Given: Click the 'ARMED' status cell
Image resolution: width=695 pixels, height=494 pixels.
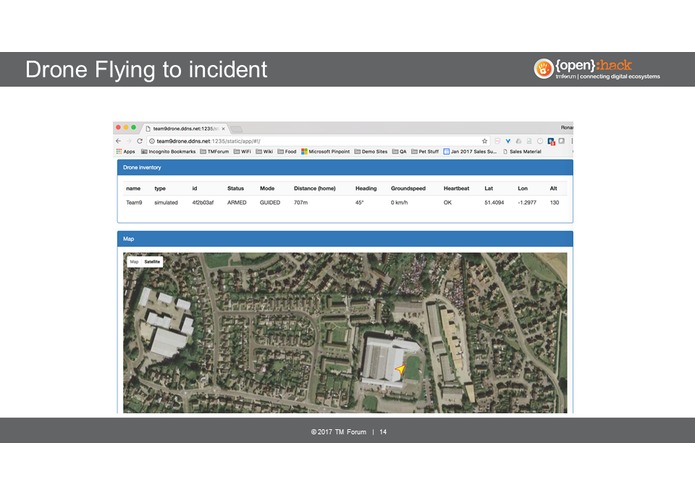Looking at the screenshot, I should coord(237,202).
